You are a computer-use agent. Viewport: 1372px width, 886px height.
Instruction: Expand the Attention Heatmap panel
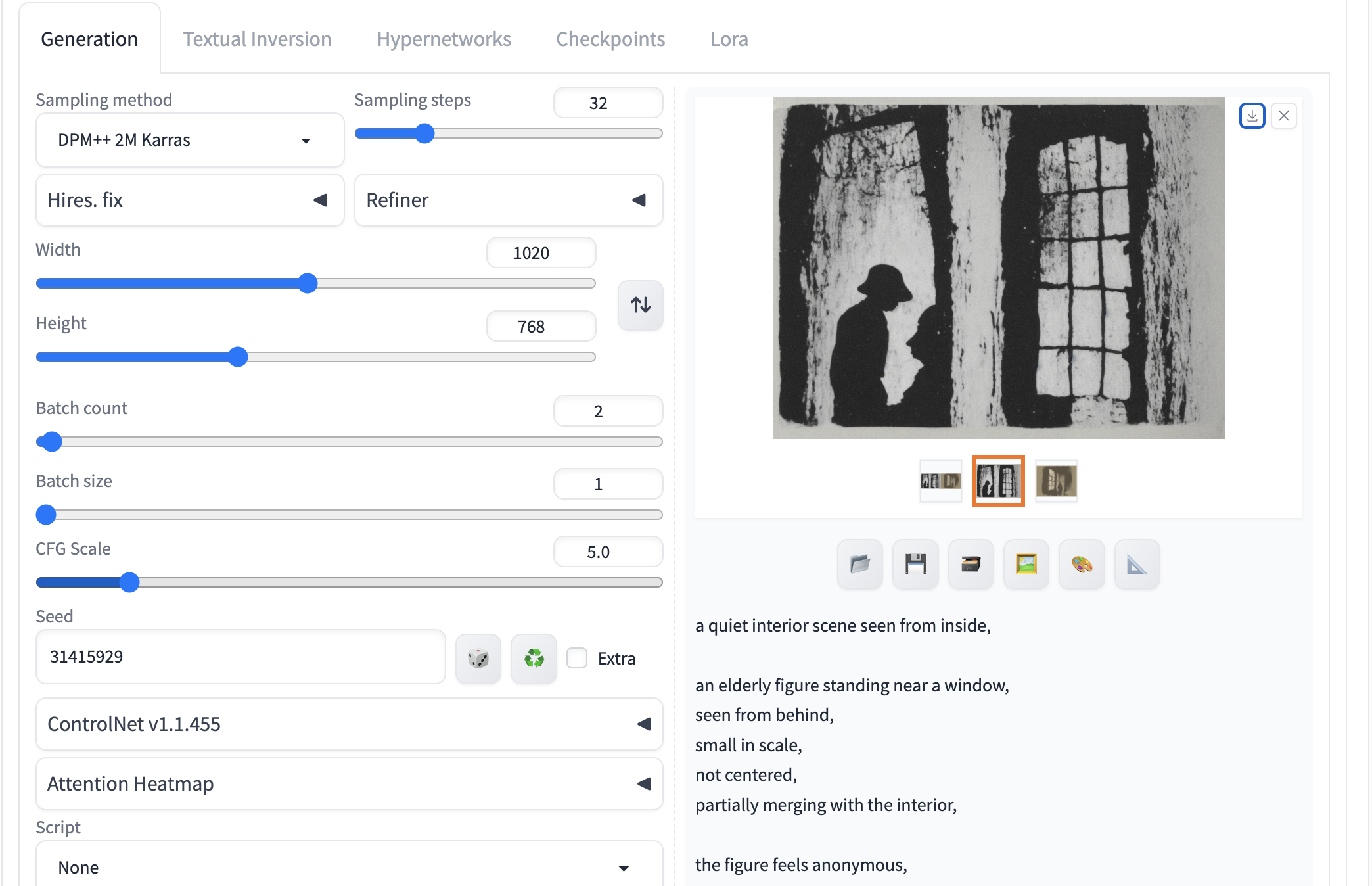[x=349, y=783]
